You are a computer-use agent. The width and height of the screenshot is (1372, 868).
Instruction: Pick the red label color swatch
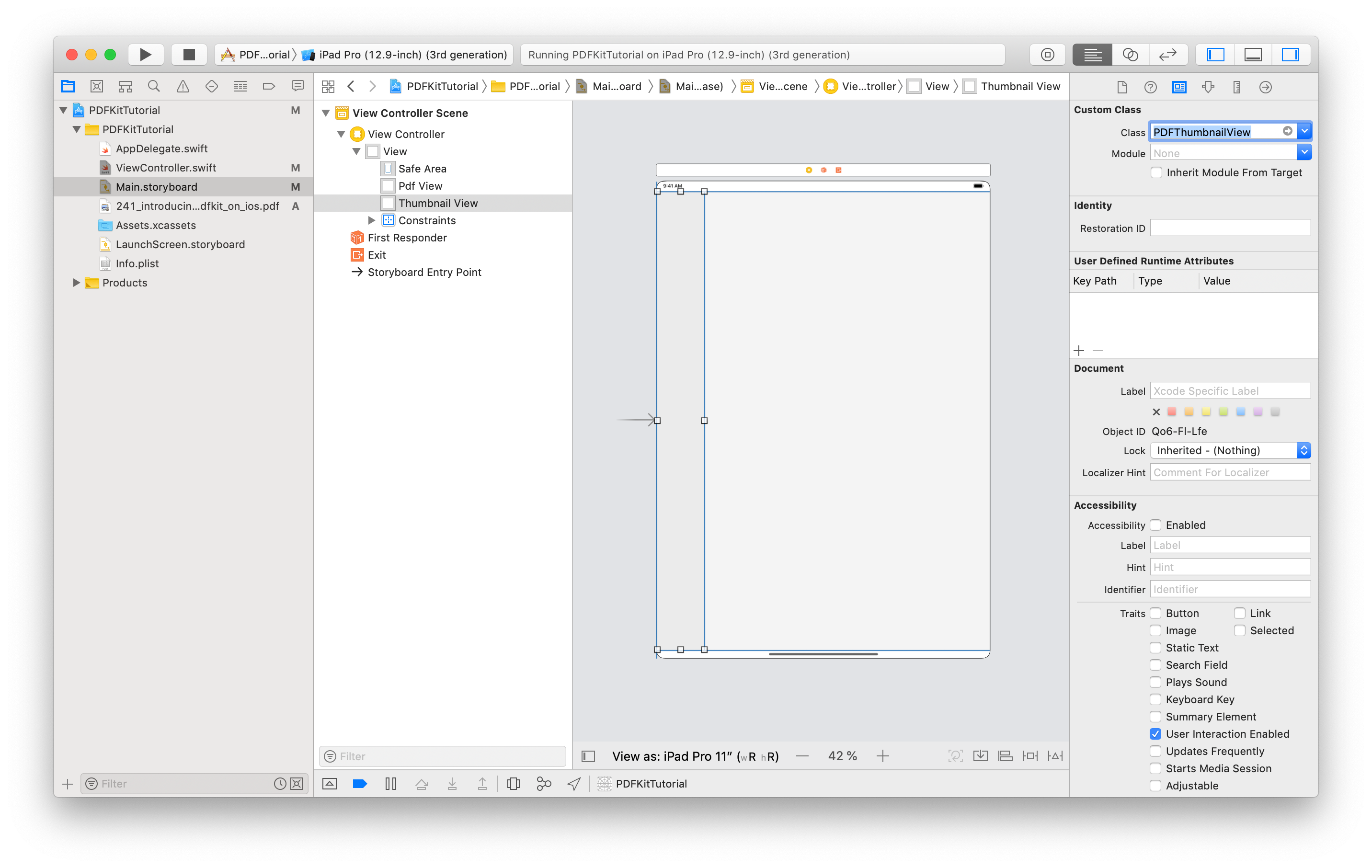(1172, 411)
